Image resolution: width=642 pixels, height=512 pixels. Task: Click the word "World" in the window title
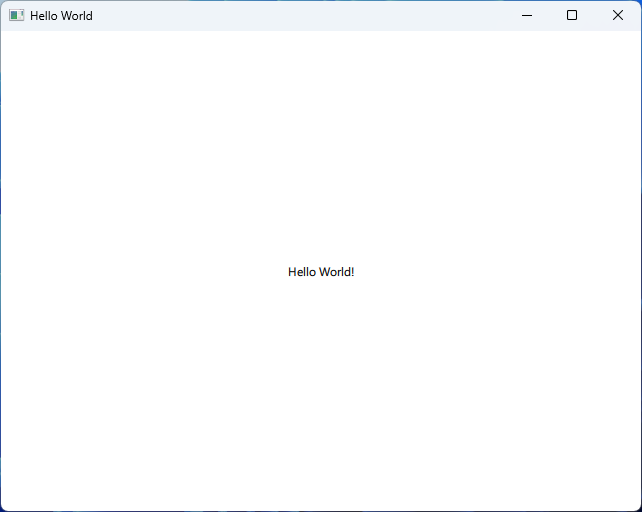point(77,16)
